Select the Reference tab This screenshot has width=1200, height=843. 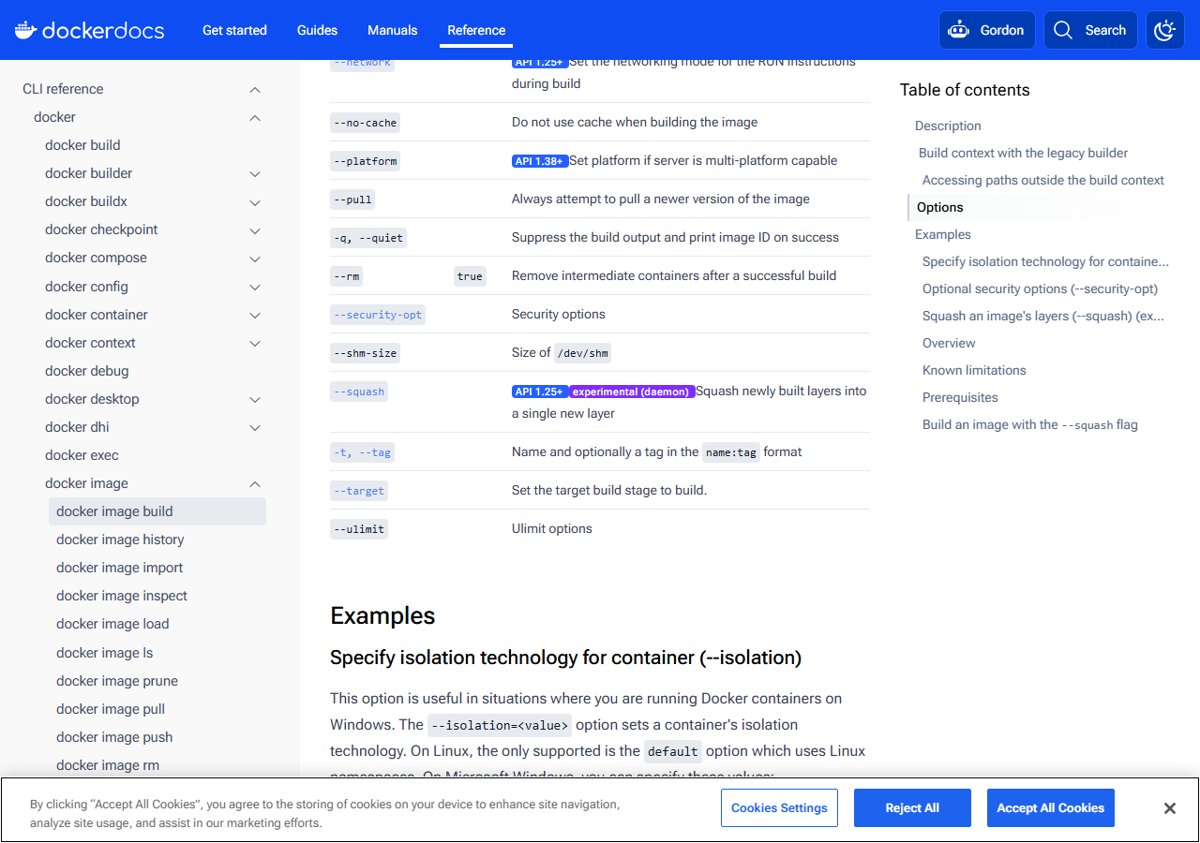[476, 30]
